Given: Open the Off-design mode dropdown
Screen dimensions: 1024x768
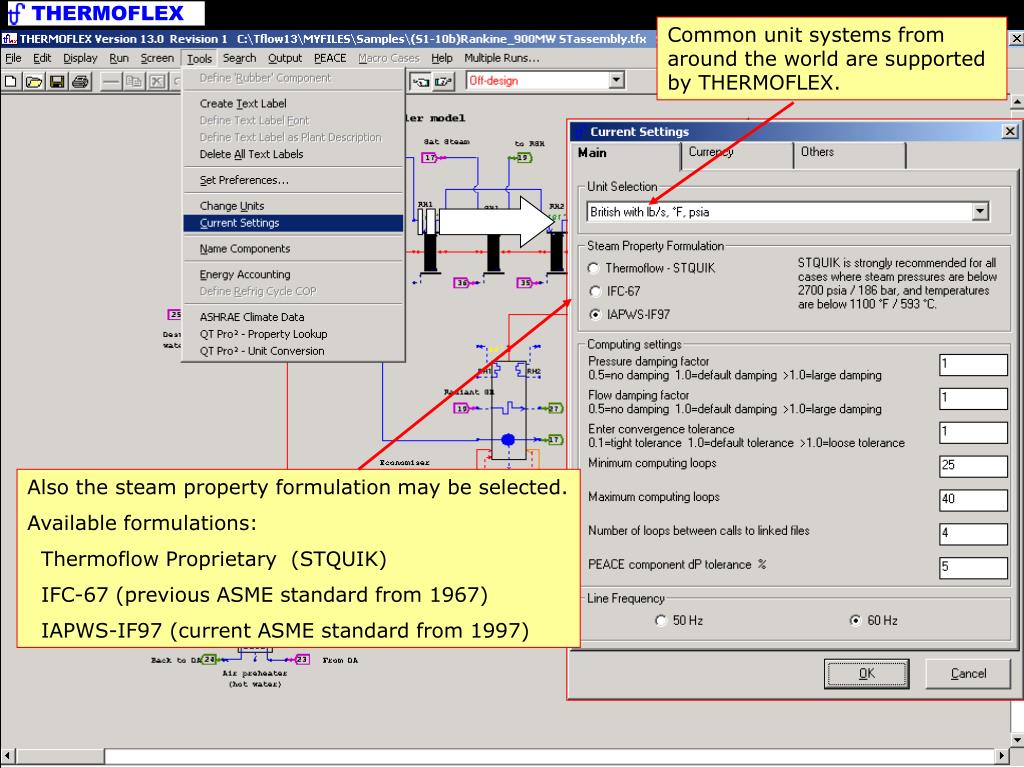Looking at the screenshot, I should pyautogui.click(x=616, y=80).
